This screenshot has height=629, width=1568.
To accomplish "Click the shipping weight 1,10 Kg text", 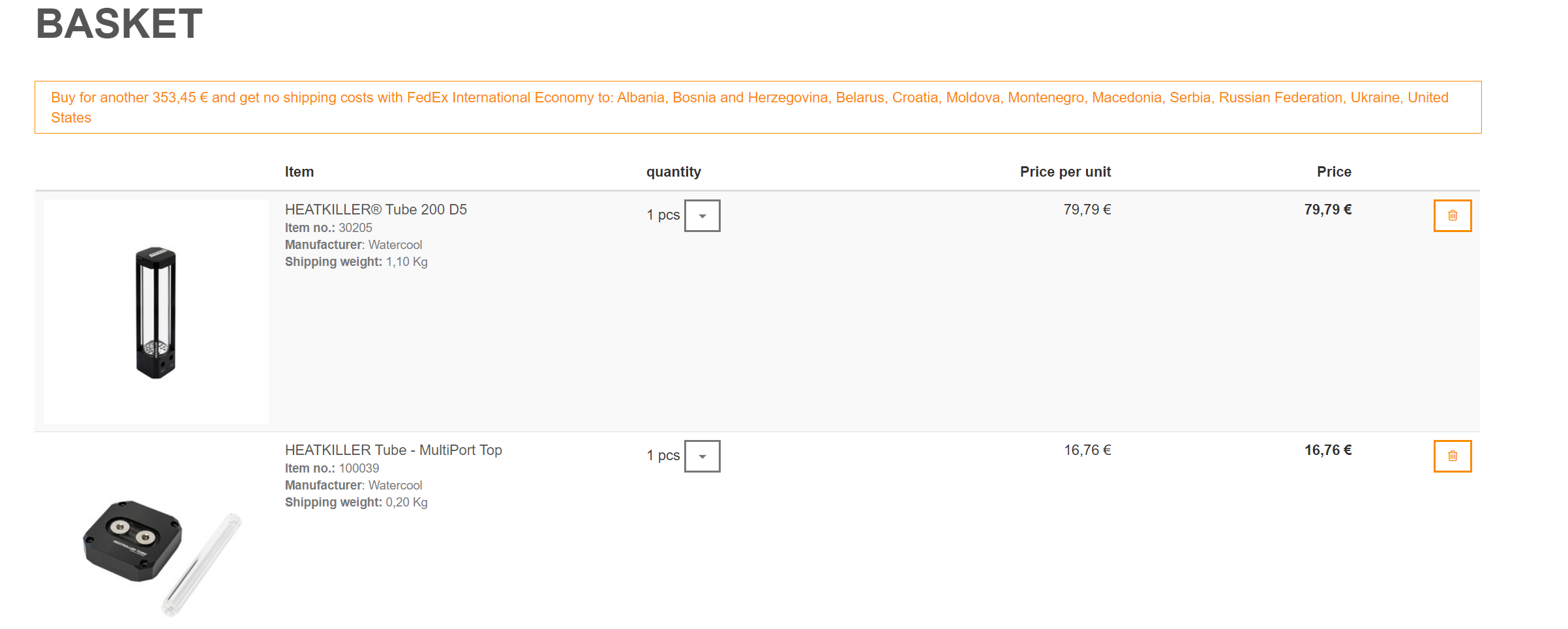I will 406,262.
